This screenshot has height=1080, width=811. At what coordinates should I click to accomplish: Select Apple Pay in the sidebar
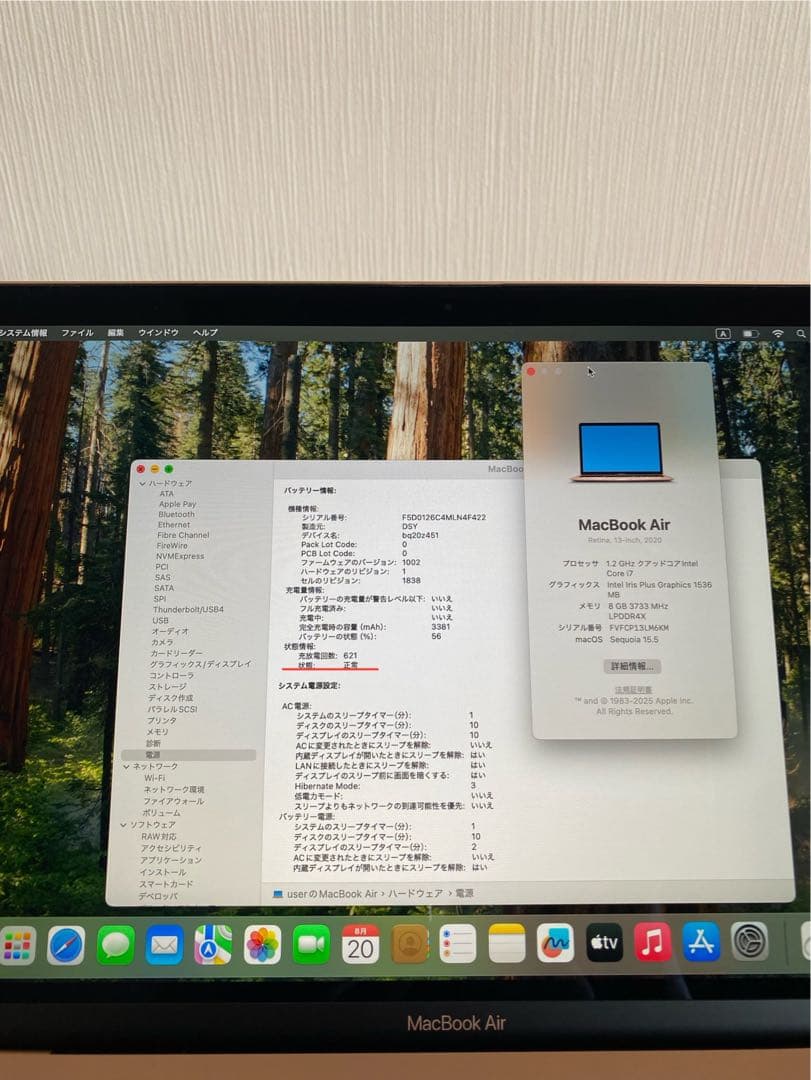click(x=177, y=503)
